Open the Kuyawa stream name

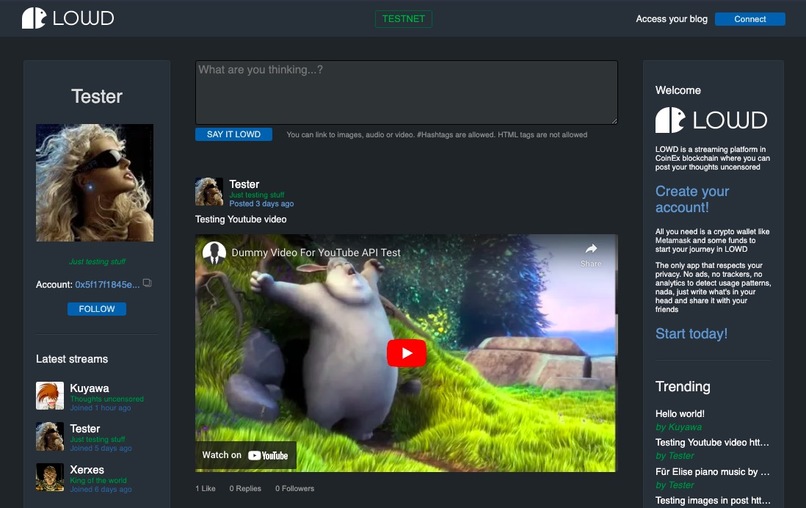point(89,388)
